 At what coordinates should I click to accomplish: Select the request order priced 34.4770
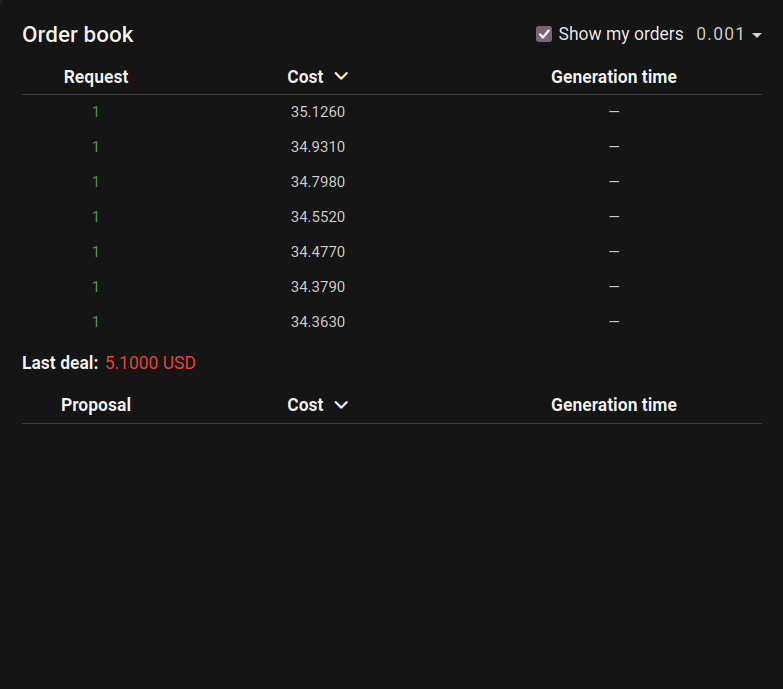click(318, 252)
